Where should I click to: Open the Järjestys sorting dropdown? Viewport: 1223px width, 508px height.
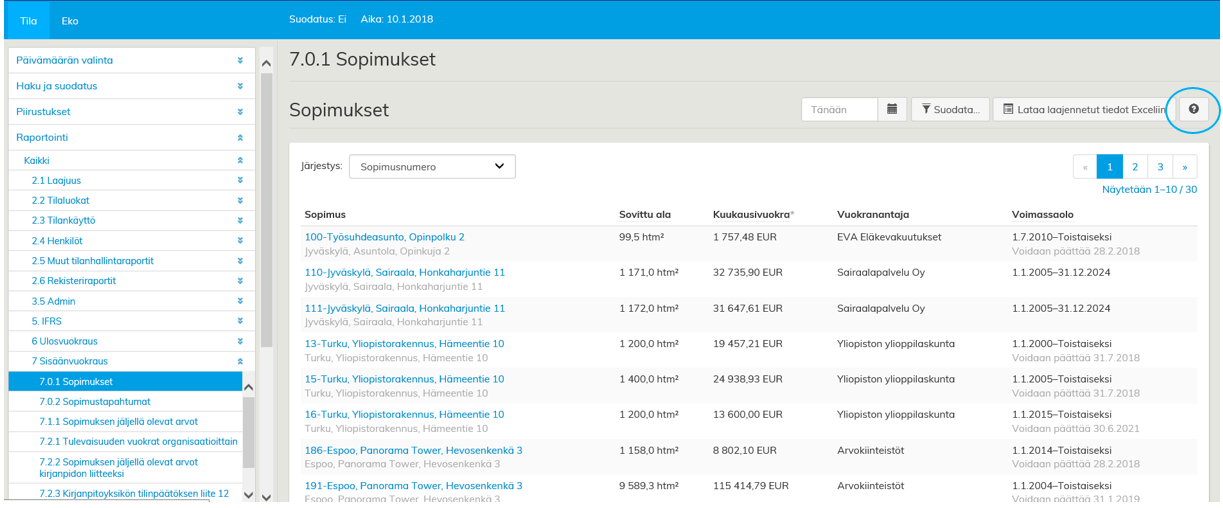(x=432, y=167)
